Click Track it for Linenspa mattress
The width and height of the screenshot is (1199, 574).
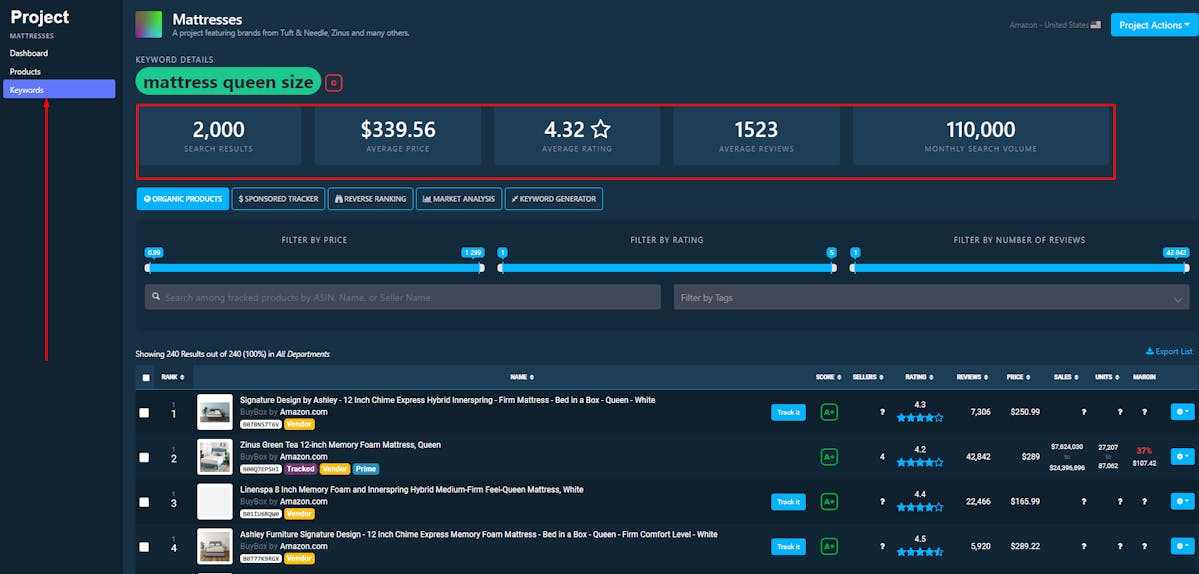pyautogui.click(x=788, y=502)
